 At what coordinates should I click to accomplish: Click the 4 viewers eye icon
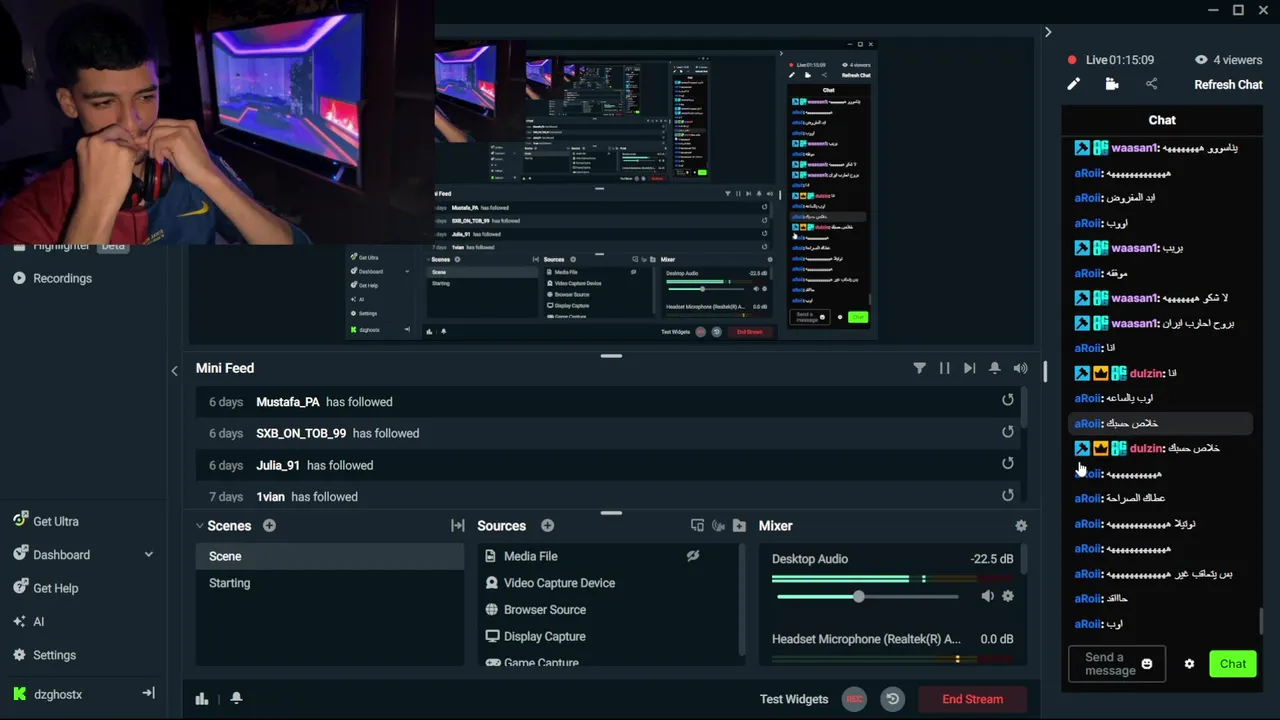1201,60
